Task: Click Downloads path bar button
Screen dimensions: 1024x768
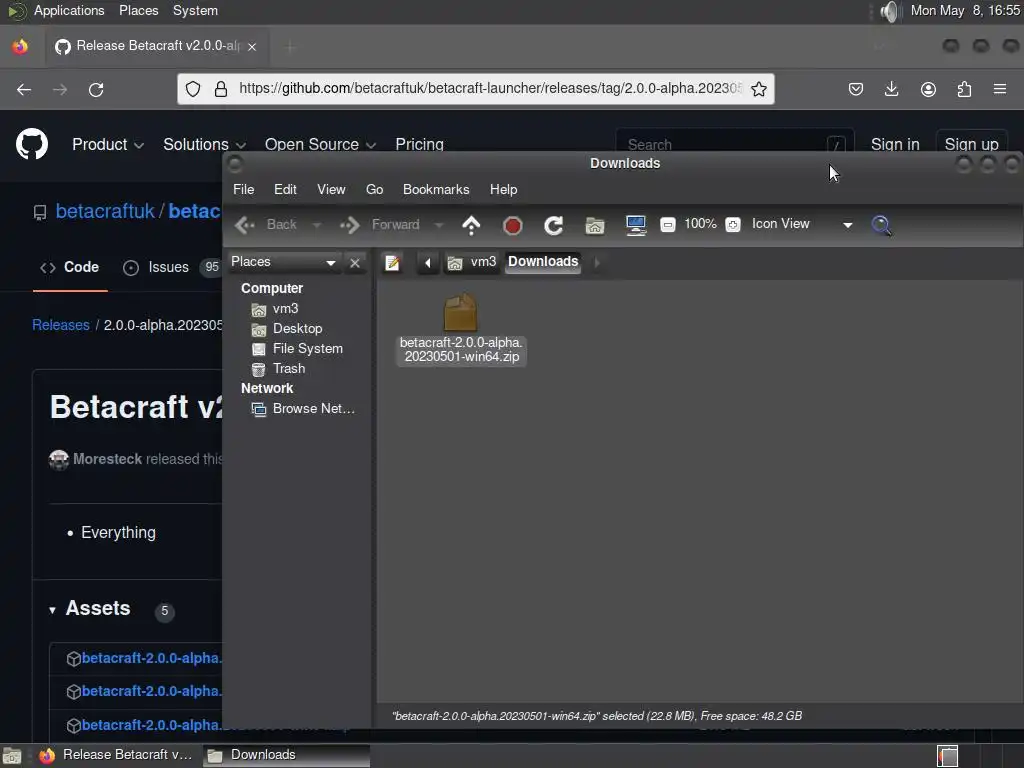Action: click(x=543, y=262)
